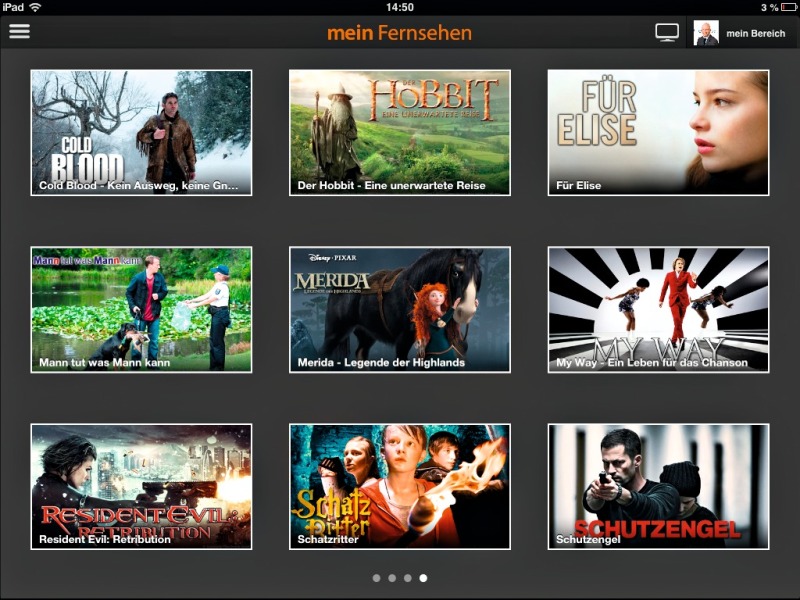Select the Für Elise movie tile
This screenshot has height=600, width=800.
(x=658, y=133)
